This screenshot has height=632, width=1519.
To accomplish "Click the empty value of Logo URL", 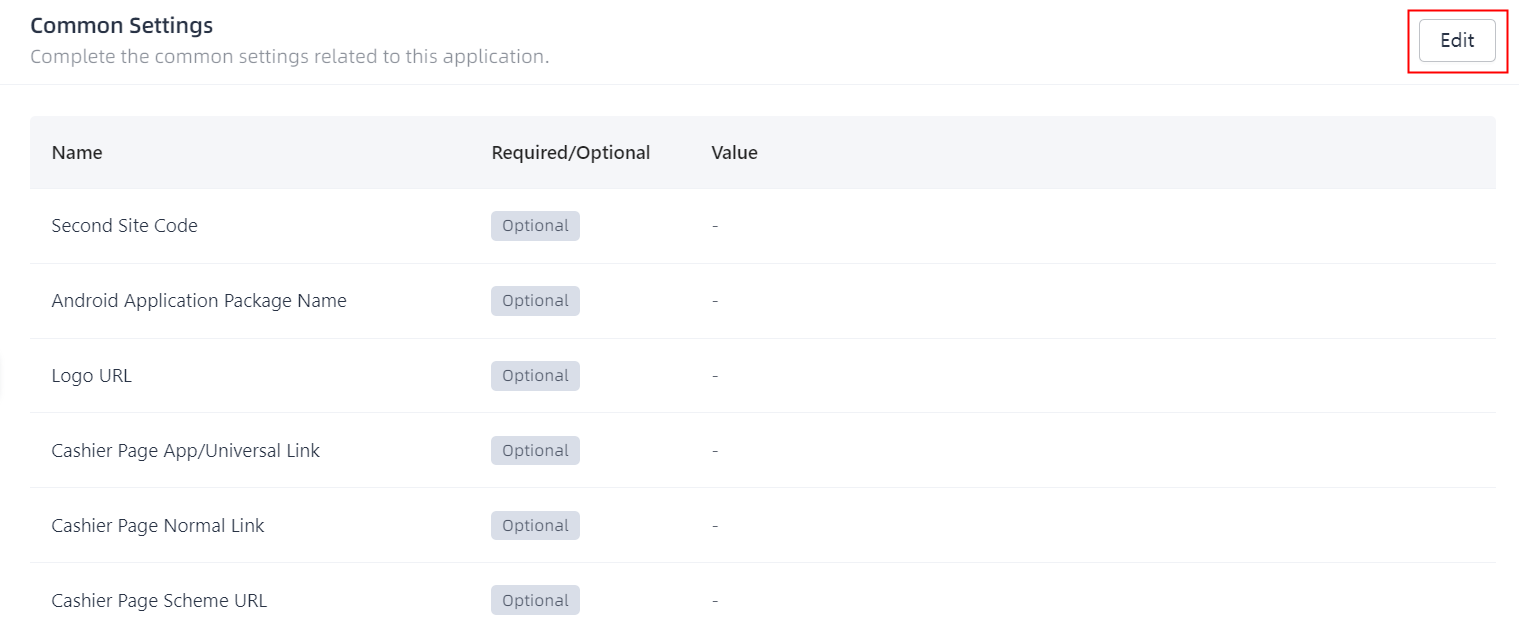I will tap(715, 376).
